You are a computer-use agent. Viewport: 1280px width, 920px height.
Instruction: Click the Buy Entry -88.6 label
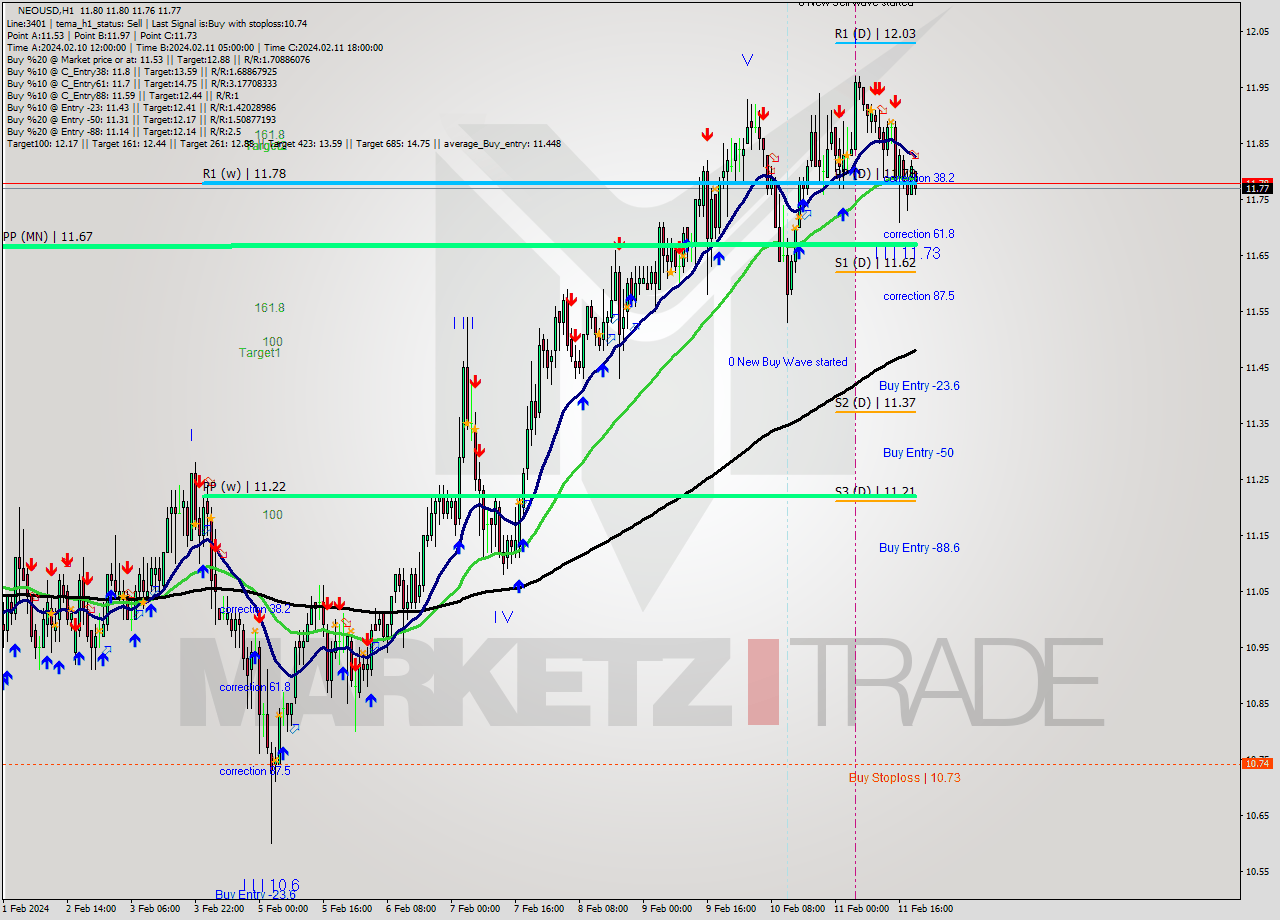pyautogui.click(x=919, y=548)
